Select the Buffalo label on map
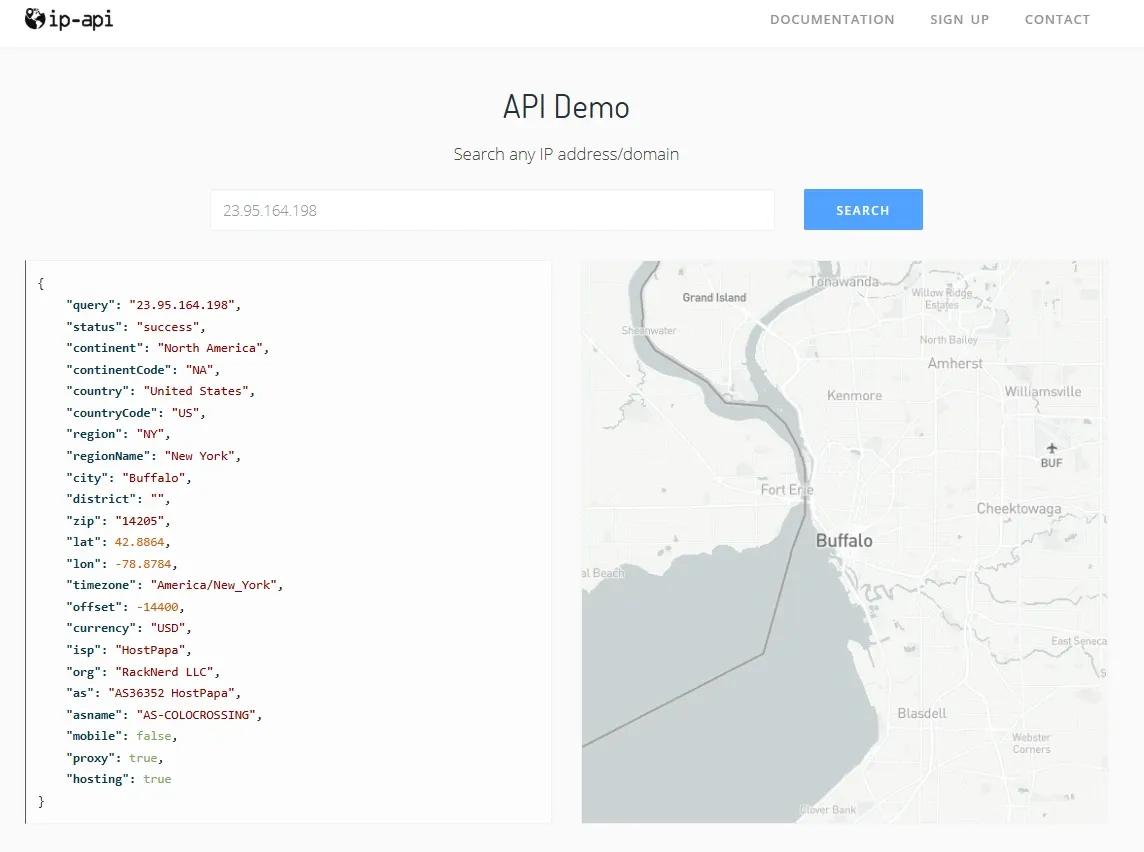Image resolution: width=1144 pixels, height=852 pixels. 844,541
